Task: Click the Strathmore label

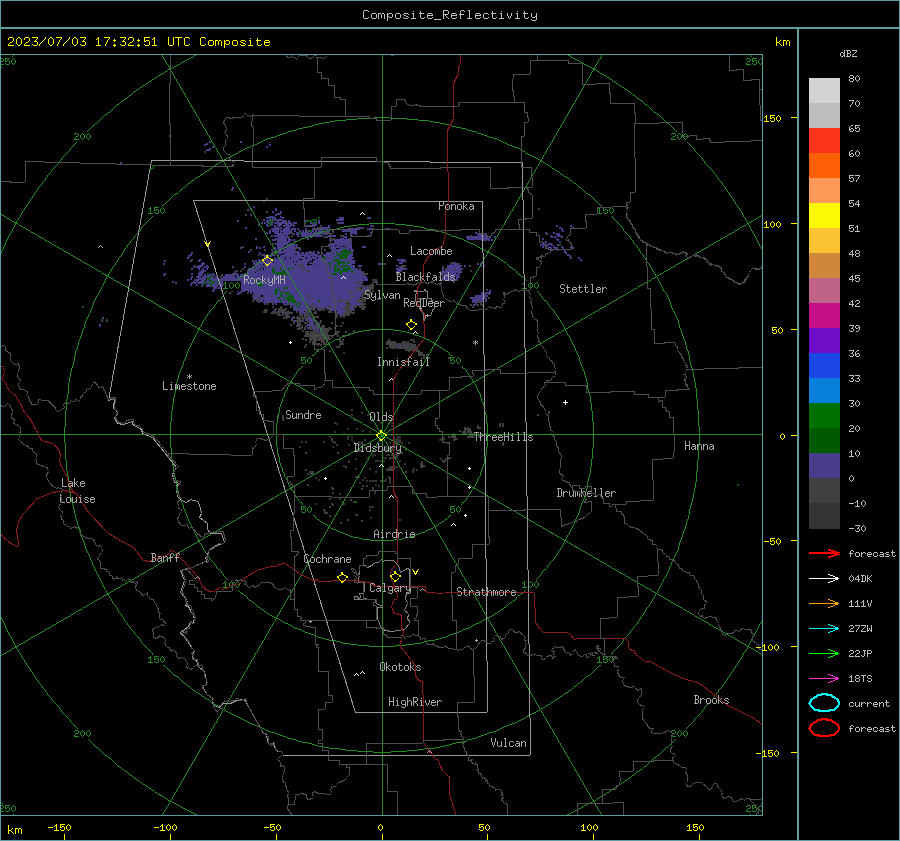Action: point(486,592)
